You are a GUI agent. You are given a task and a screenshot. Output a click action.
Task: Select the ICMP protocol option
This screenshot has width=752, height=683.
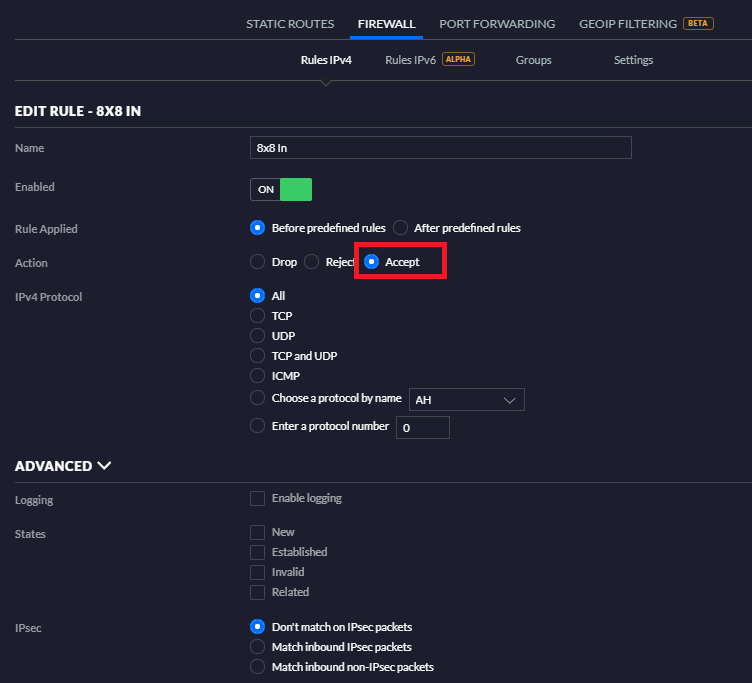258,376
